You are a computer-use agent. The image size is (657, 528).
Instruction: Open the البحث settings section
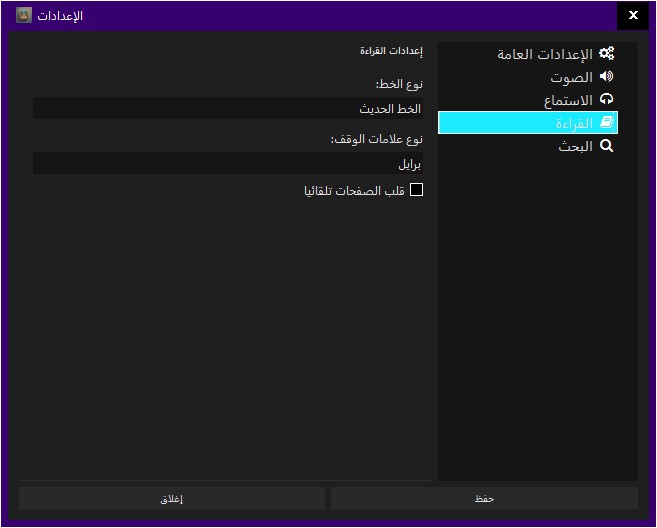(x=528, y=146)
